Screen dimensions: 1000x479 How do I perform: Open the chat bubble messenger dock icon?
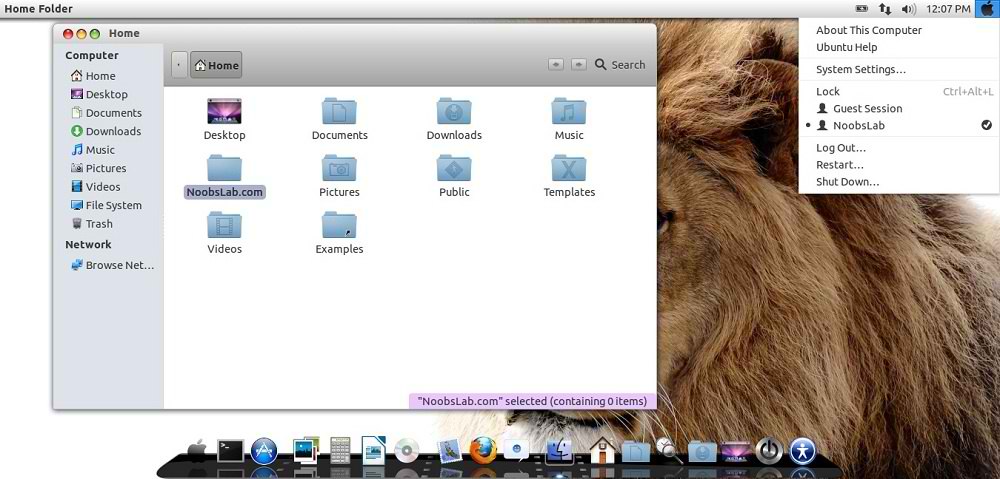pyautogui.click(x=516, y=450)
